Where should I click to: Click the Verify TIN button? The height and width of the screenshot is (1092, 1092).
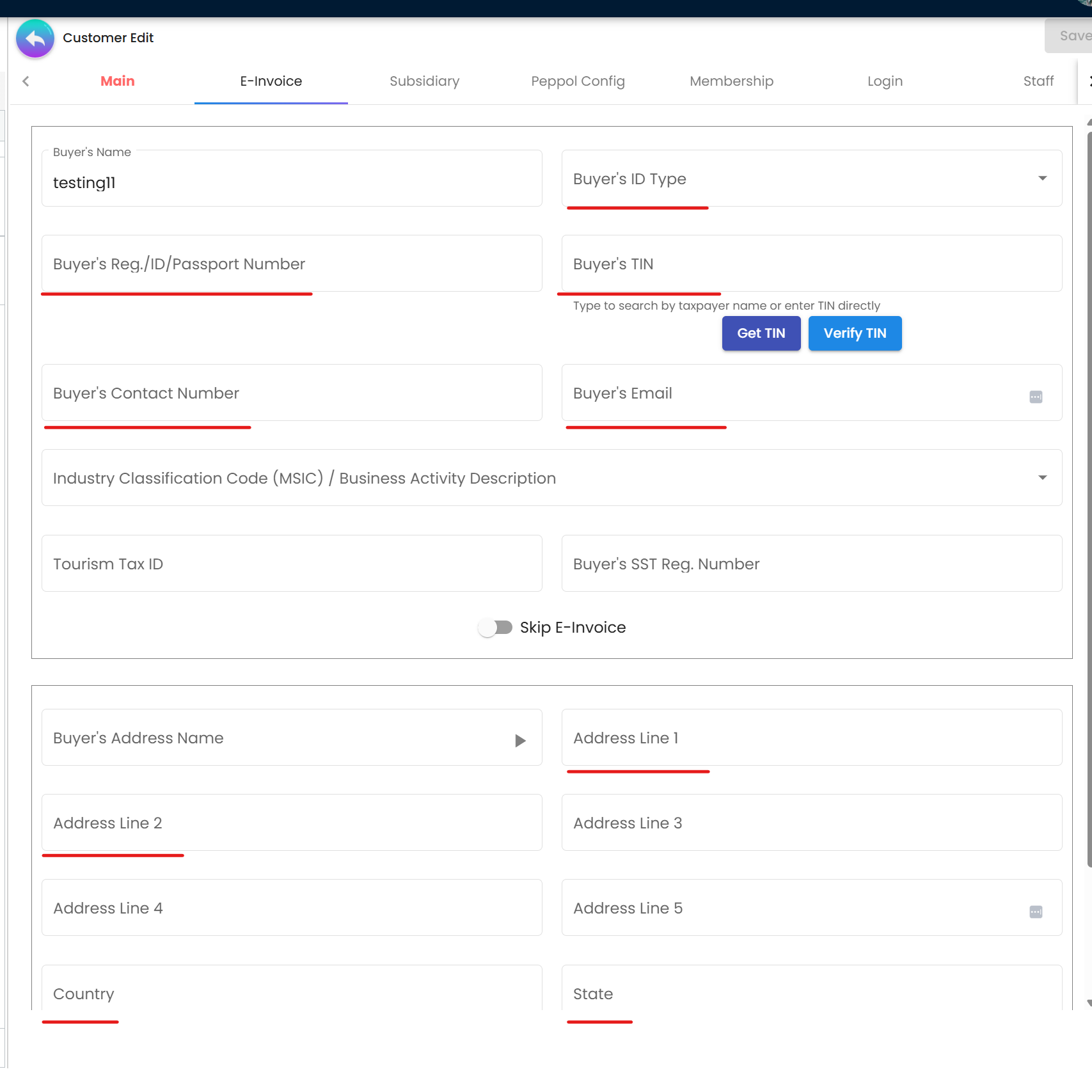tap(855, 333)
